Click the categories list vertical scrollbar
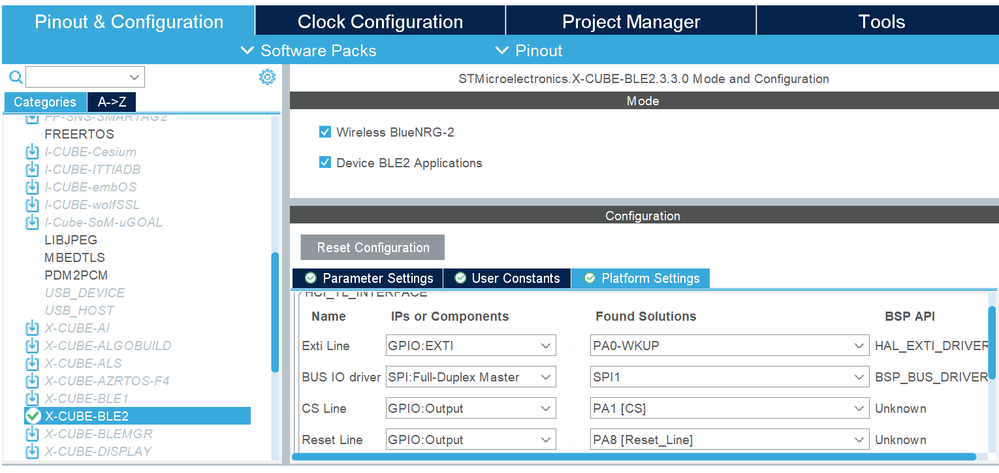999x473 pixels. coord(275,312)
